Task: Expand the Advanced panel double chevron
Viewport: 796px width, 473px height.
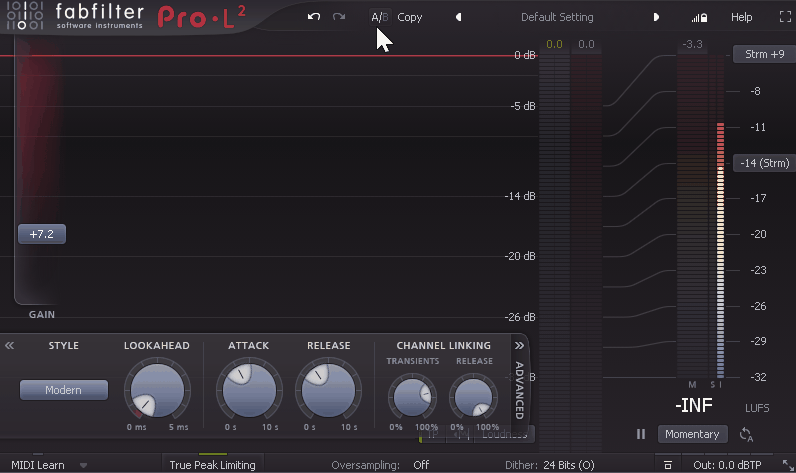Action: (x=519, y=346)
